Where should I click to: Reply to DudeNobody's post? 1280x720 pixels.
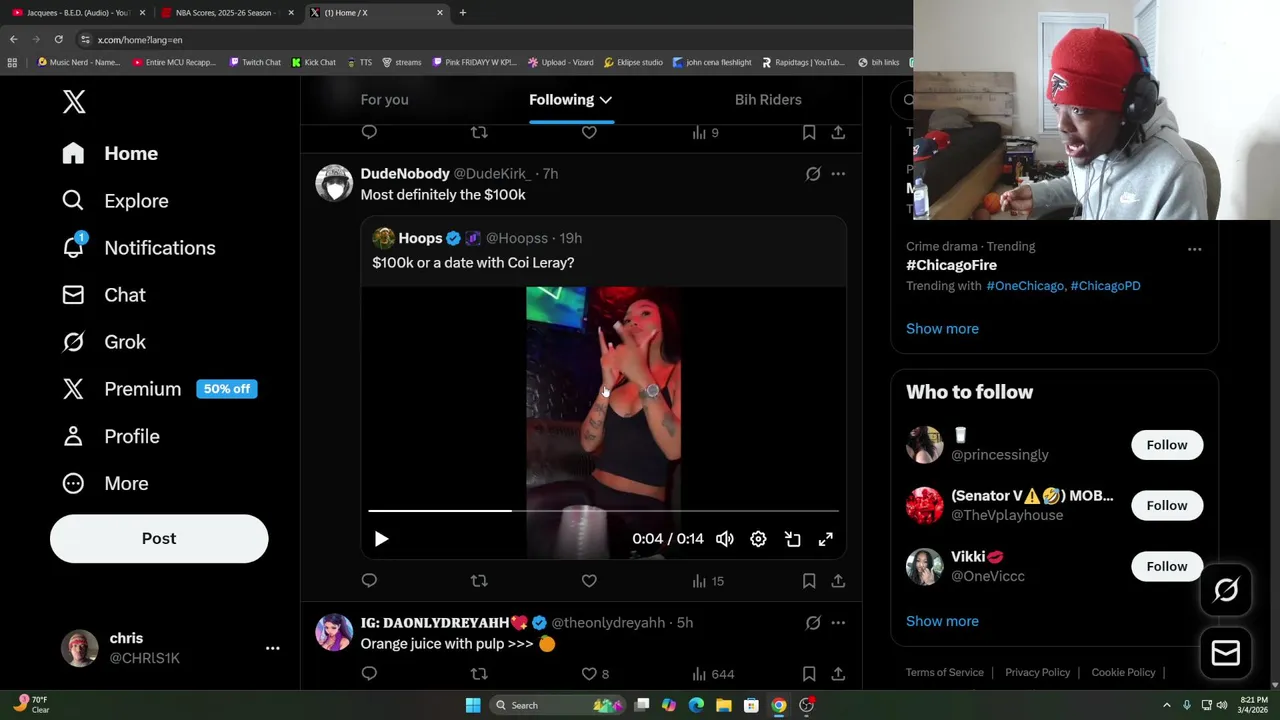pyautogui.click(x=369, y=580)
